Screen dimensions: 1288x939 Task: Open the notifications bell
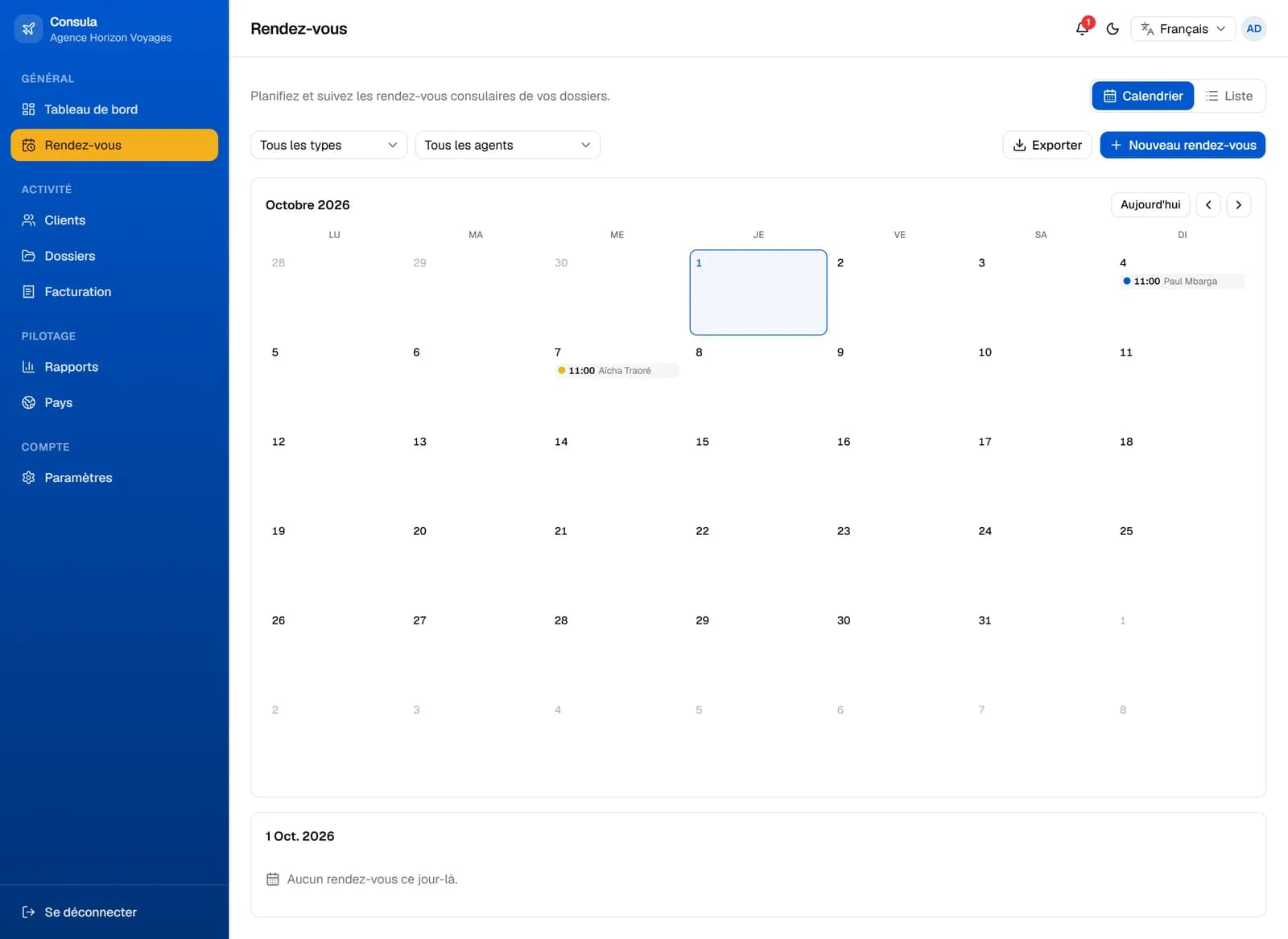tap(1082, 29)
